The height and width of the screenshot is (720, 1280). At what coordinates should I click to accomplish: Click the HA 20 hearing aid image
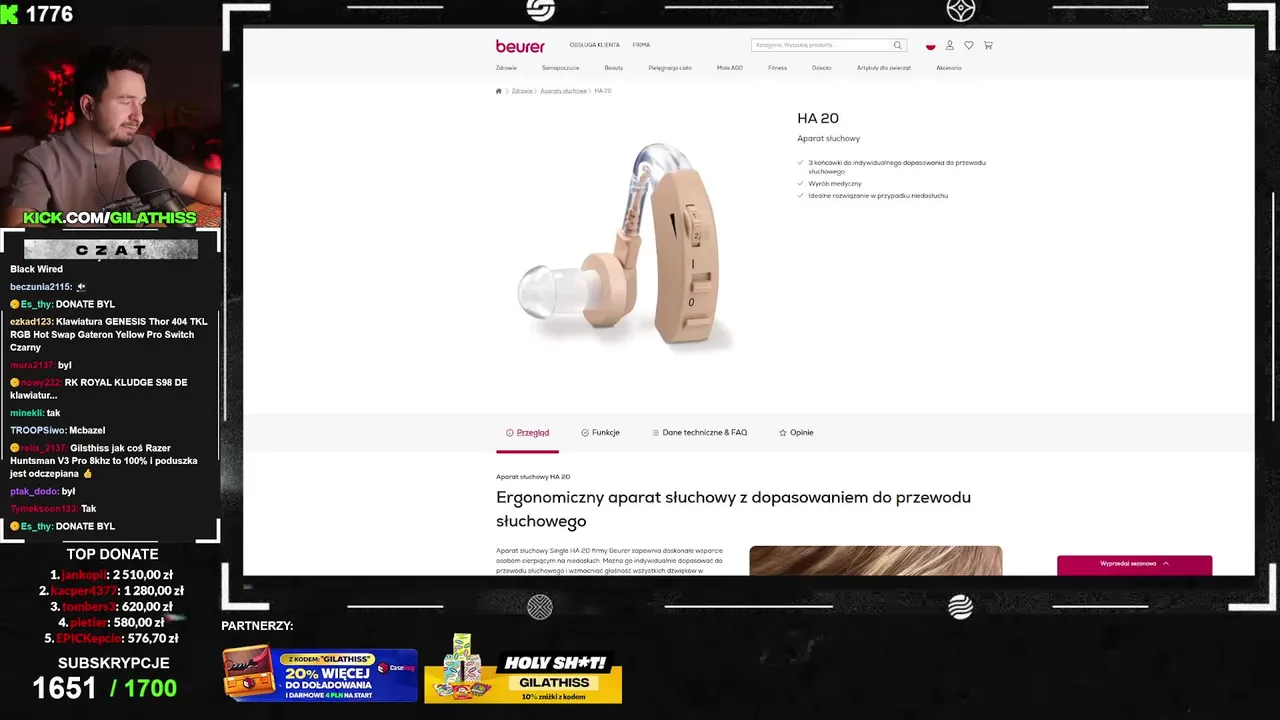[x=626, y=247]
